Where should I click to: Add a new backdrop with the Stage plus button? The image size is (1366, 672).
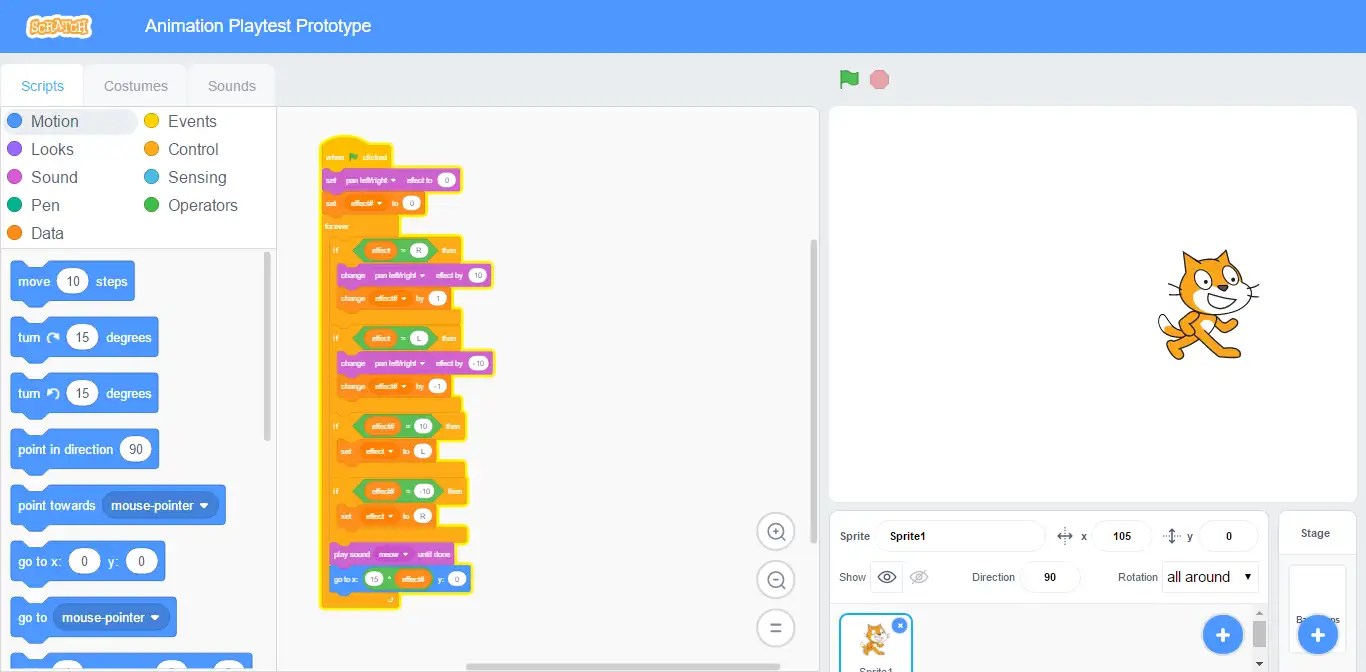coord(1317,634)
